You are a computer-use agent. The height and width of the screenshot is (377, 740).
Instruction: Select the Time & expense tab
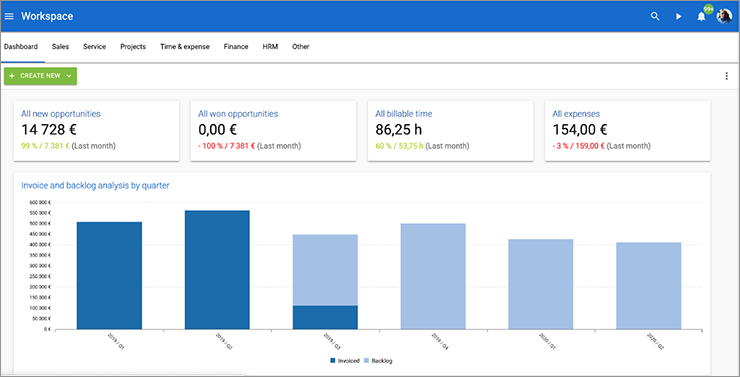185,47
